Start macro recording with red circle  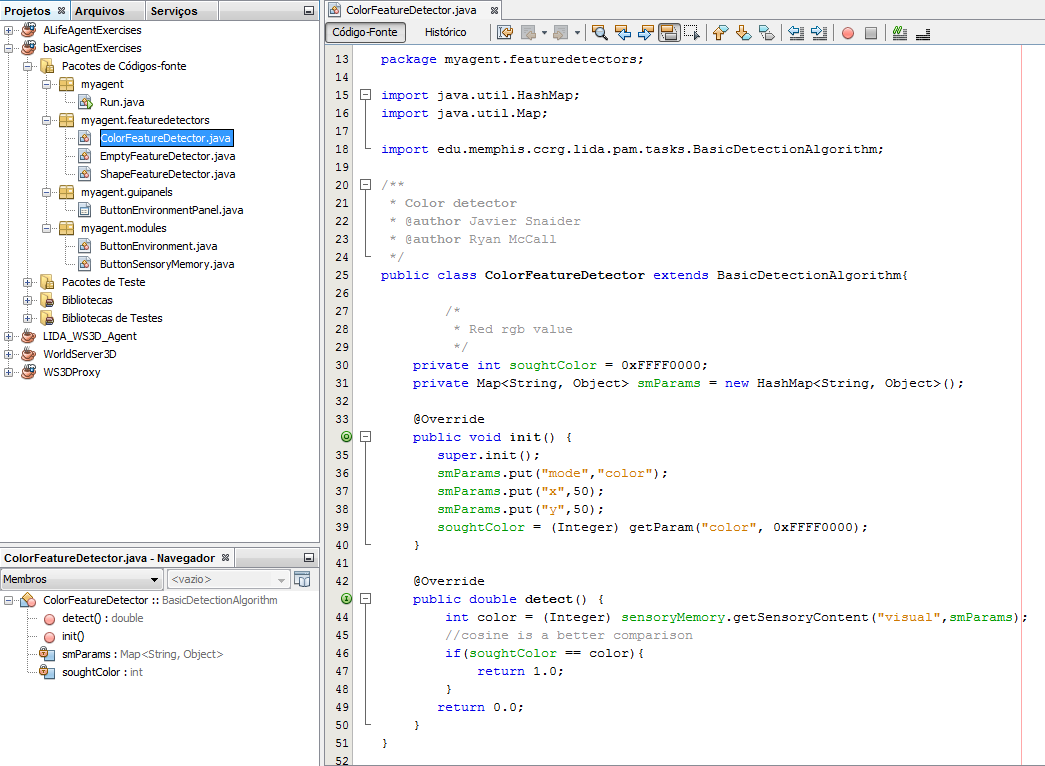[x=848, y=32]
